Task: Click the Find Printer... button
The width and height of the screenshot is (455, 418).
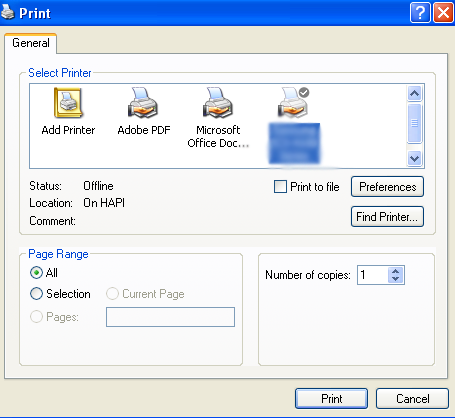Action: [387, 217]
